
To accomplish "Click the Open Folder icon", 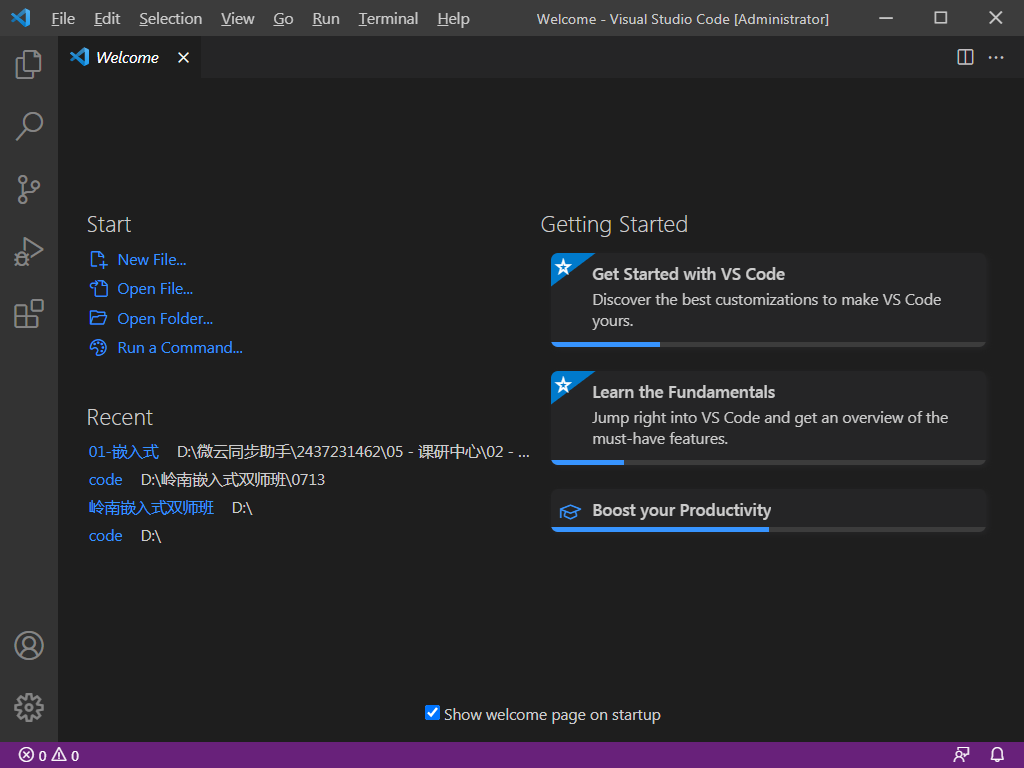I will tap(98, 318).
